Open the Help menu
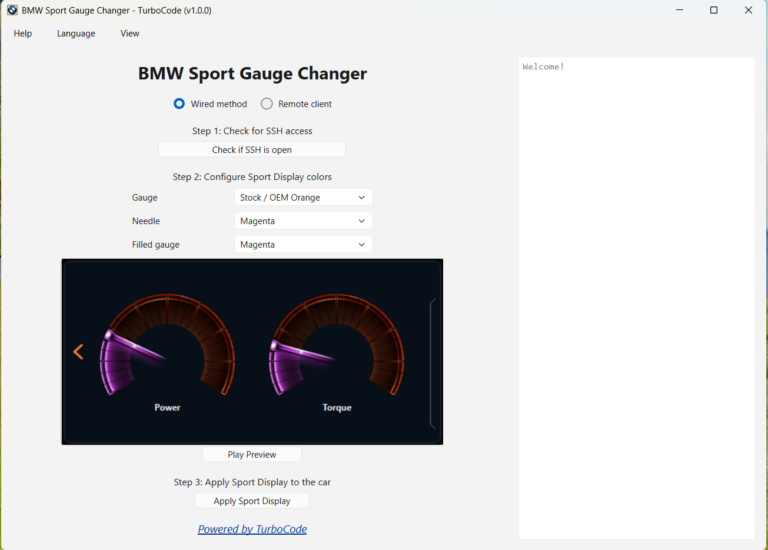The width and height of the screenshot is (768, 550). pos(23,33)
